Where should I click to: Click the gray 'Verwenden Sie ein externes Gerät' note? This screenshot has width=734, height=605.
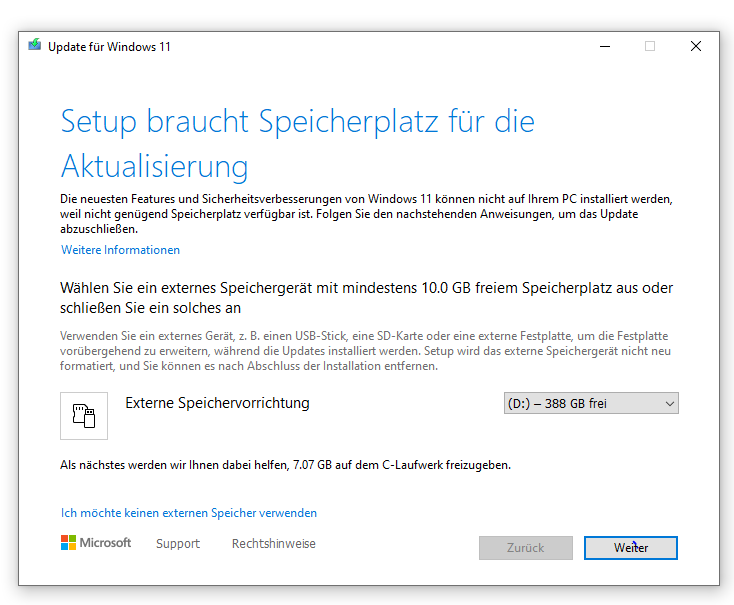pos(365,351)
